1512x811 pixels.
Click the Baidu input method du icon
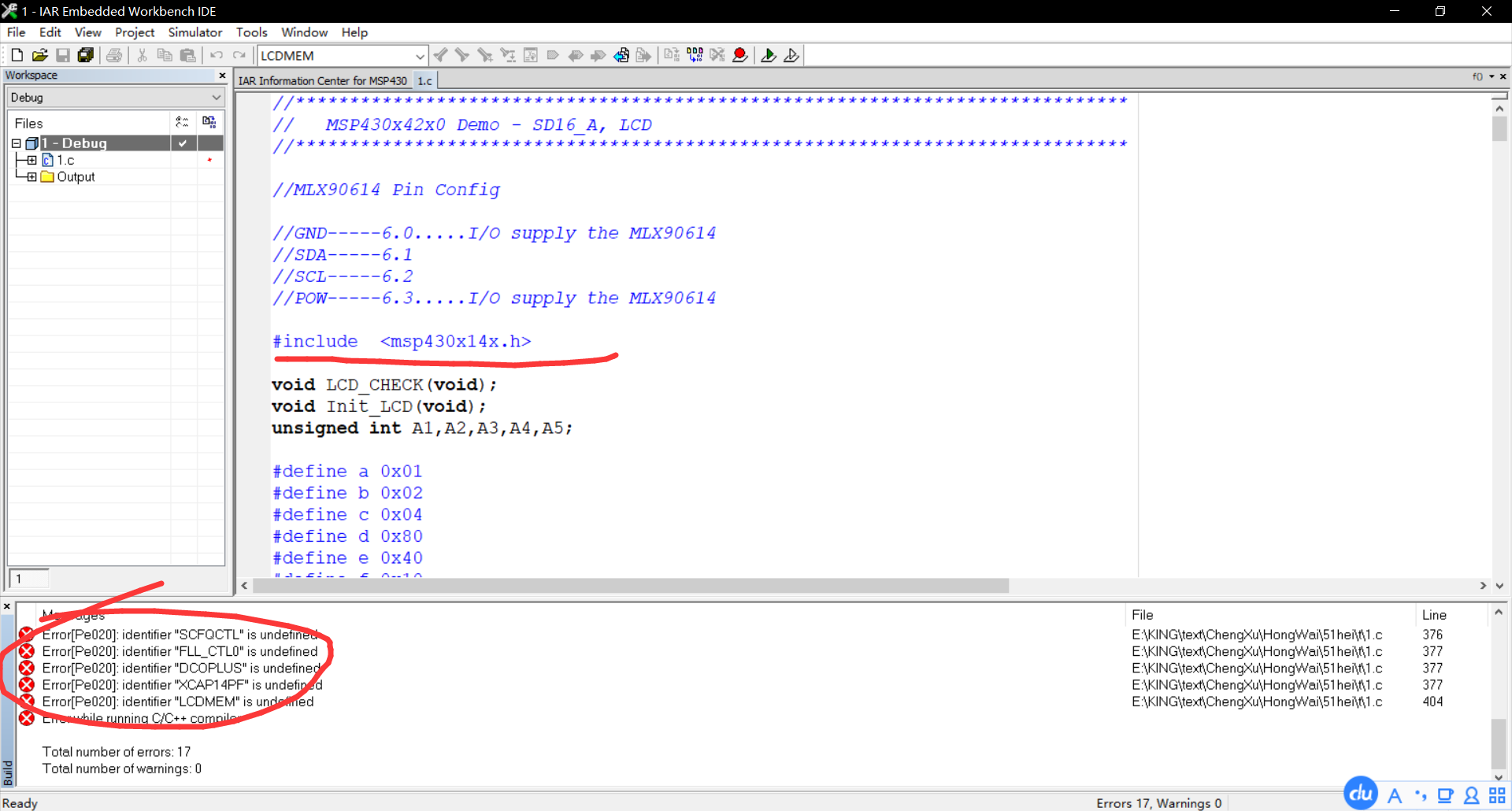click(x=1361, y=794)
